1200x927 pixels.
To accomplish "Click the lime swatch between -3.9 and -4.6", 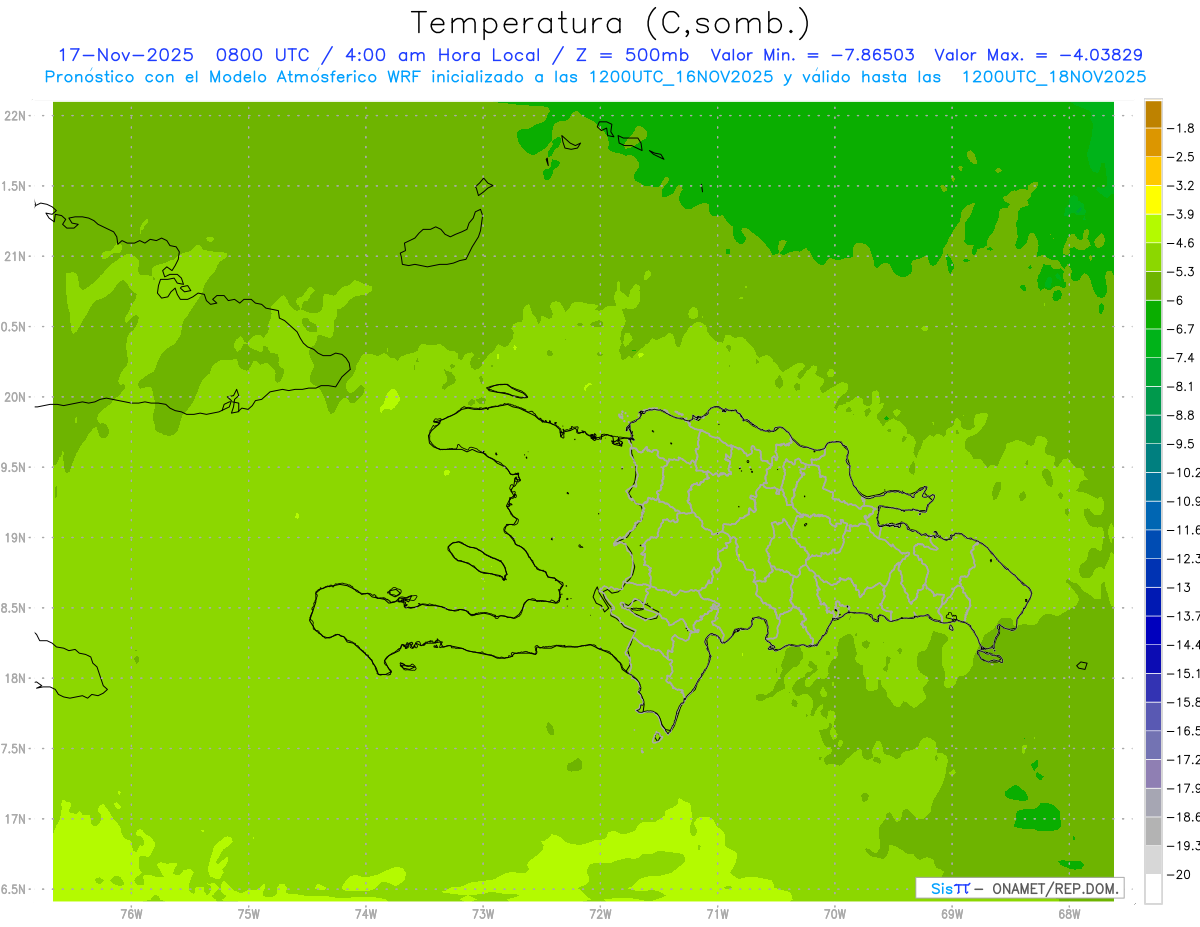I will tap(1153, 229).
